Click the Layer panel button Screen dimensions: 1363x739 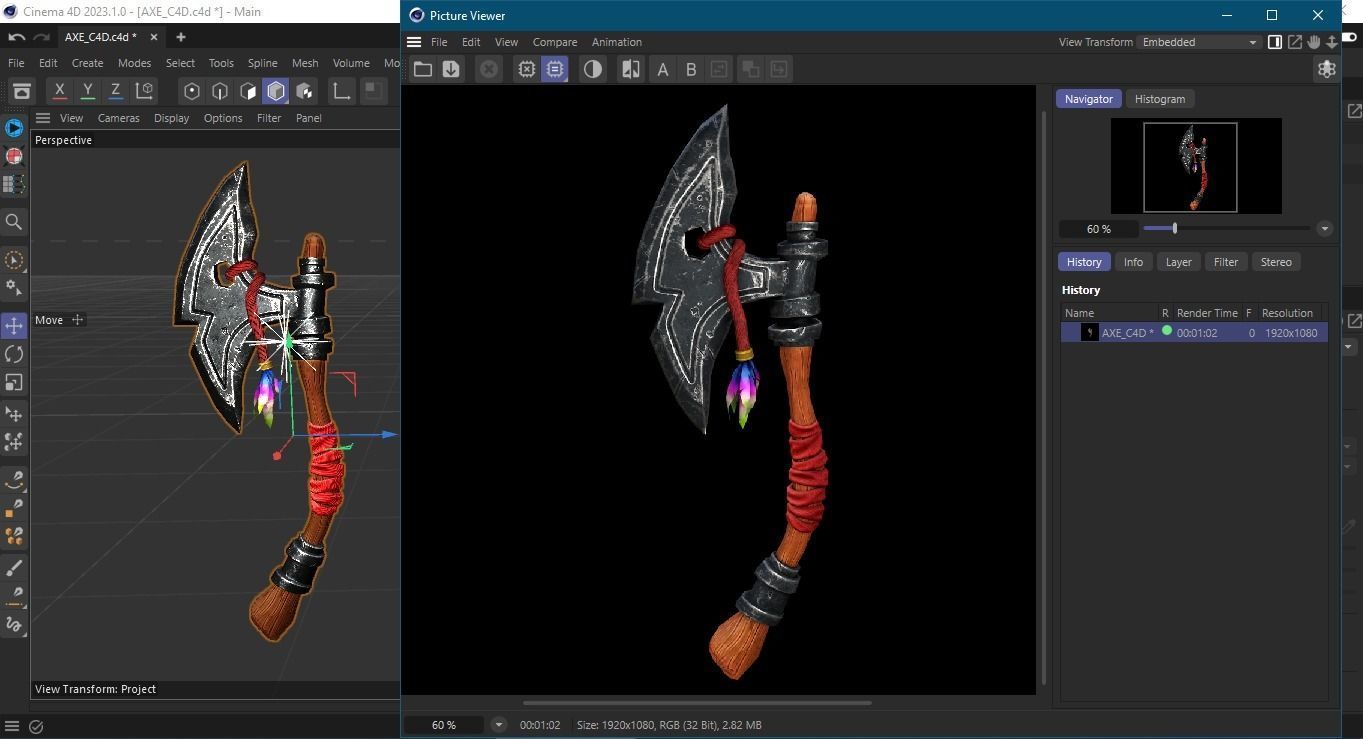coord(1178,261)
